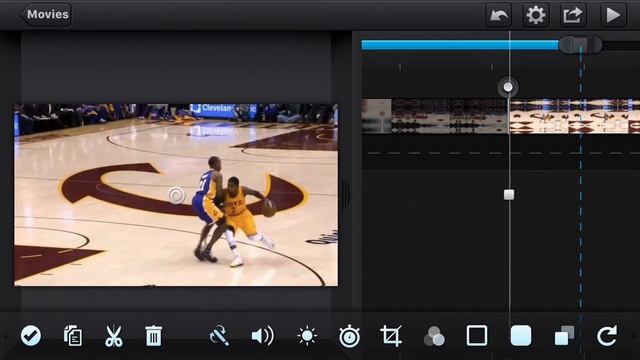The width and height of the screenshot is (640, 360).
Task: Tap the preview panel divider grip
Action: [347, 194]
